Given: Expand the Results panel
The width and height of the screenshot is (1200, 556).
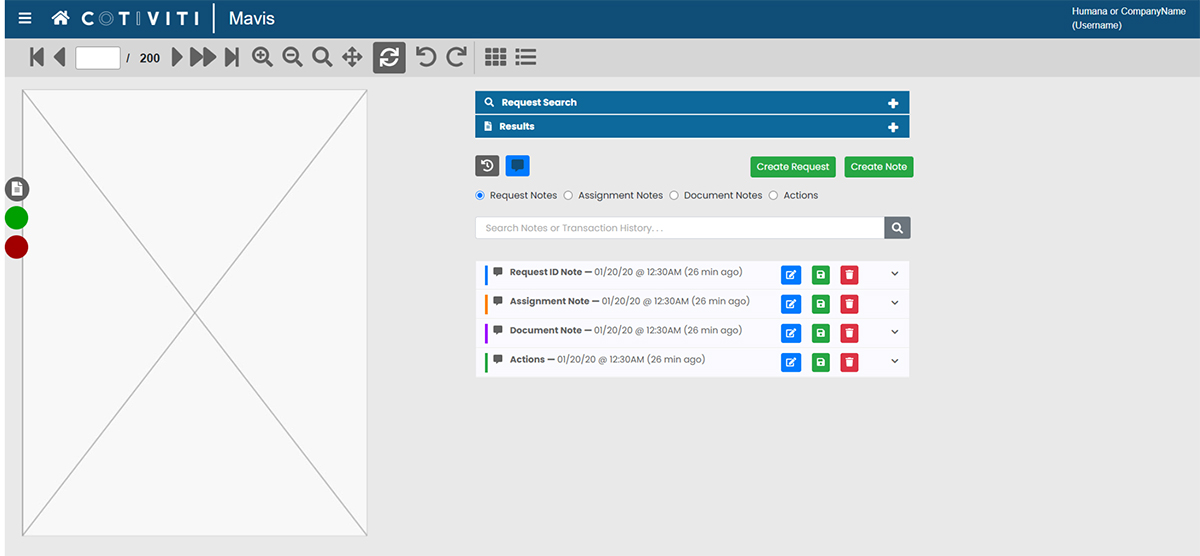Looking at the screenshot, I should pyautogui.click(x=892, y=127).
